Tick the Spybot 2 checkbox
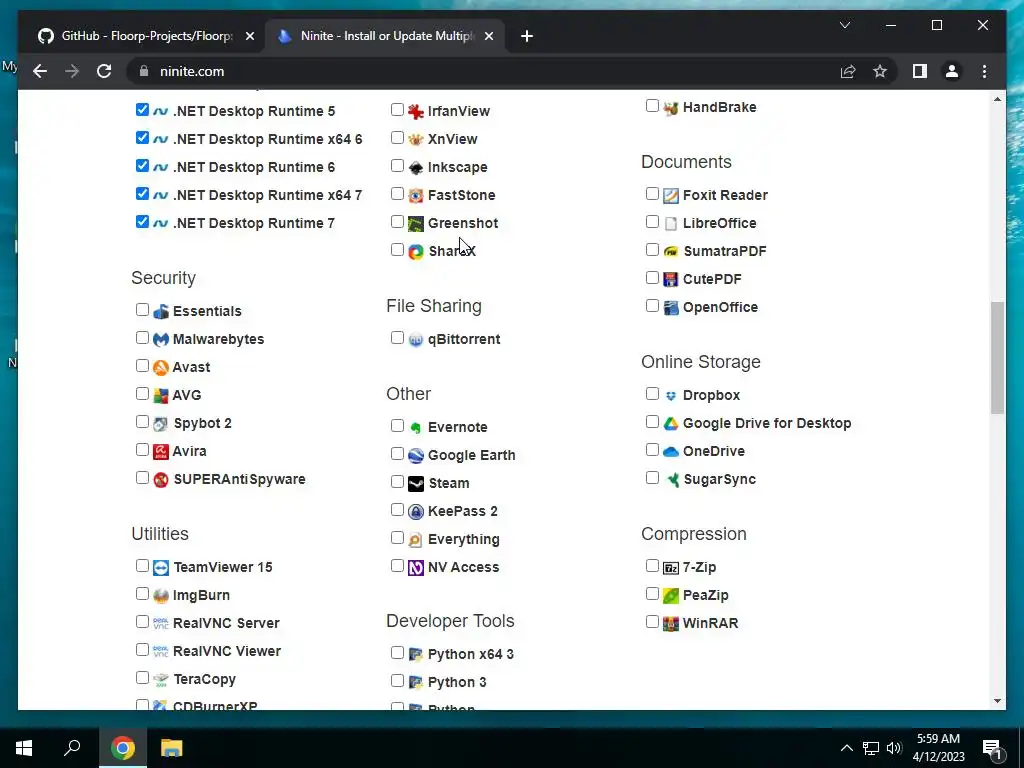 (x=142, y=422)
